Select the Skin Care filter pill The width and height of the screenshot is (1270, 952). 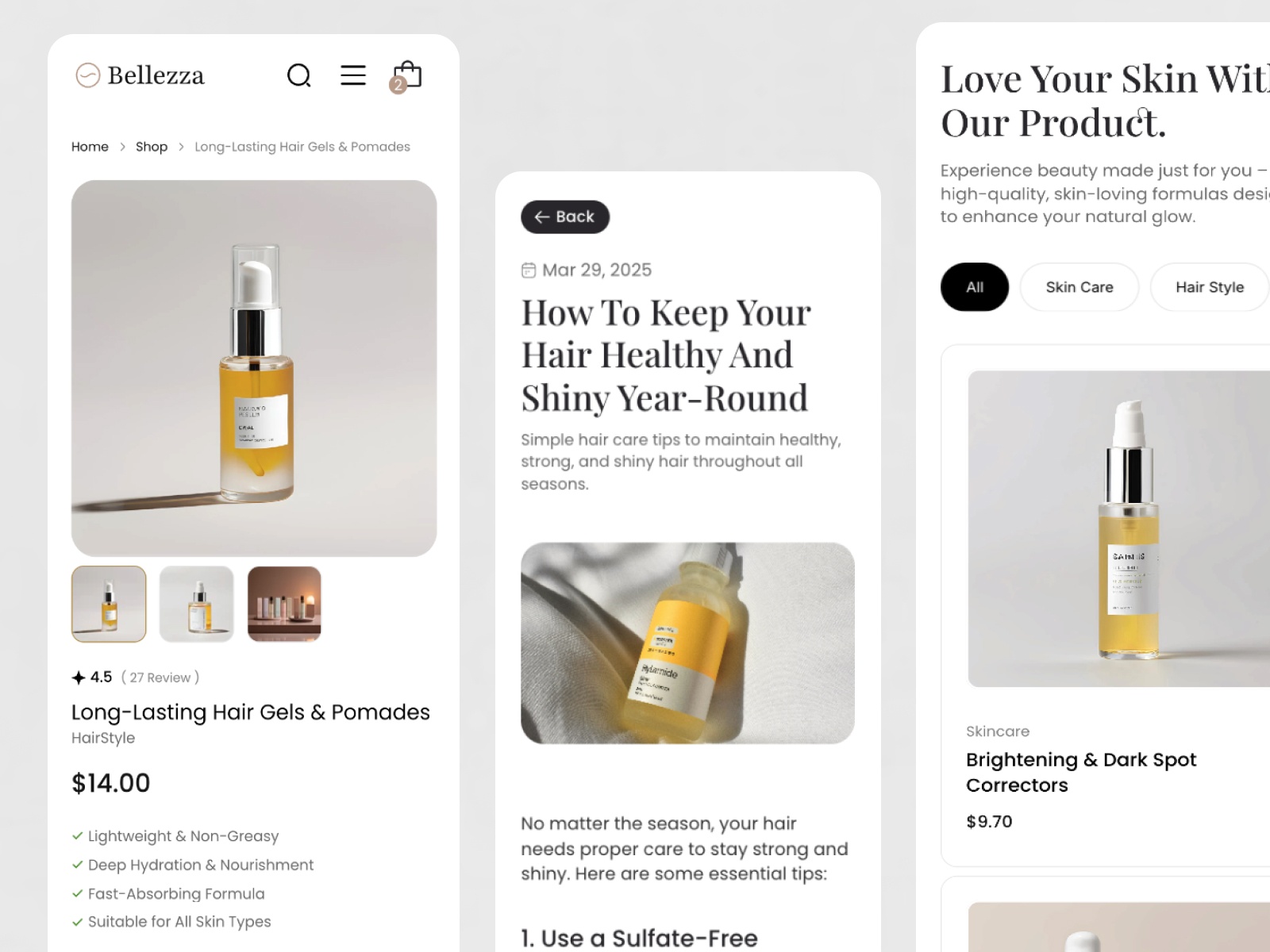[x=1079, y=287]
